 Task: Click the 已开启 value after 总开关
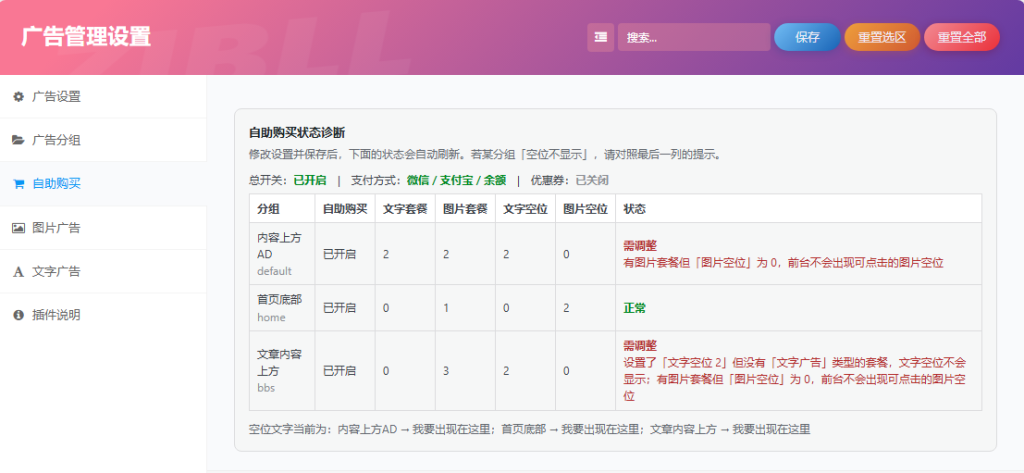(x=310, y=180)
